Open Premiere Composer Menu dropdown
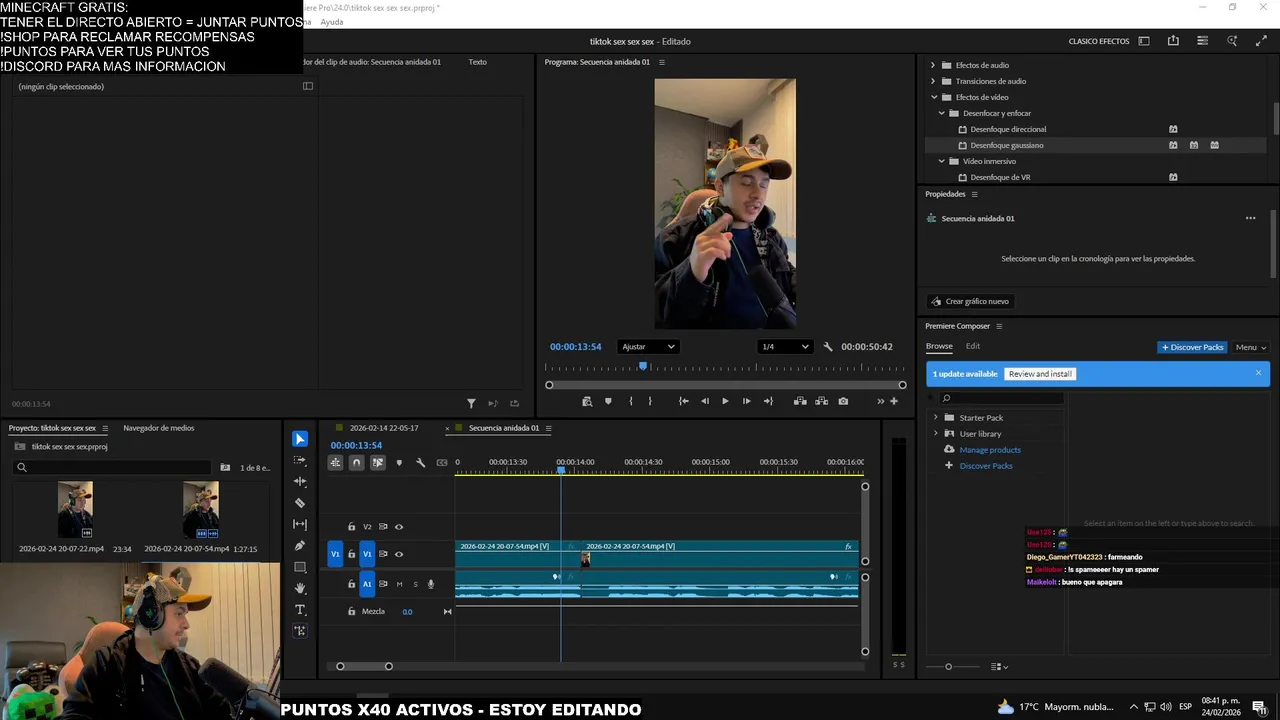The height and width of the screenshot is (720, 1280). click(x=1250, y=347)
